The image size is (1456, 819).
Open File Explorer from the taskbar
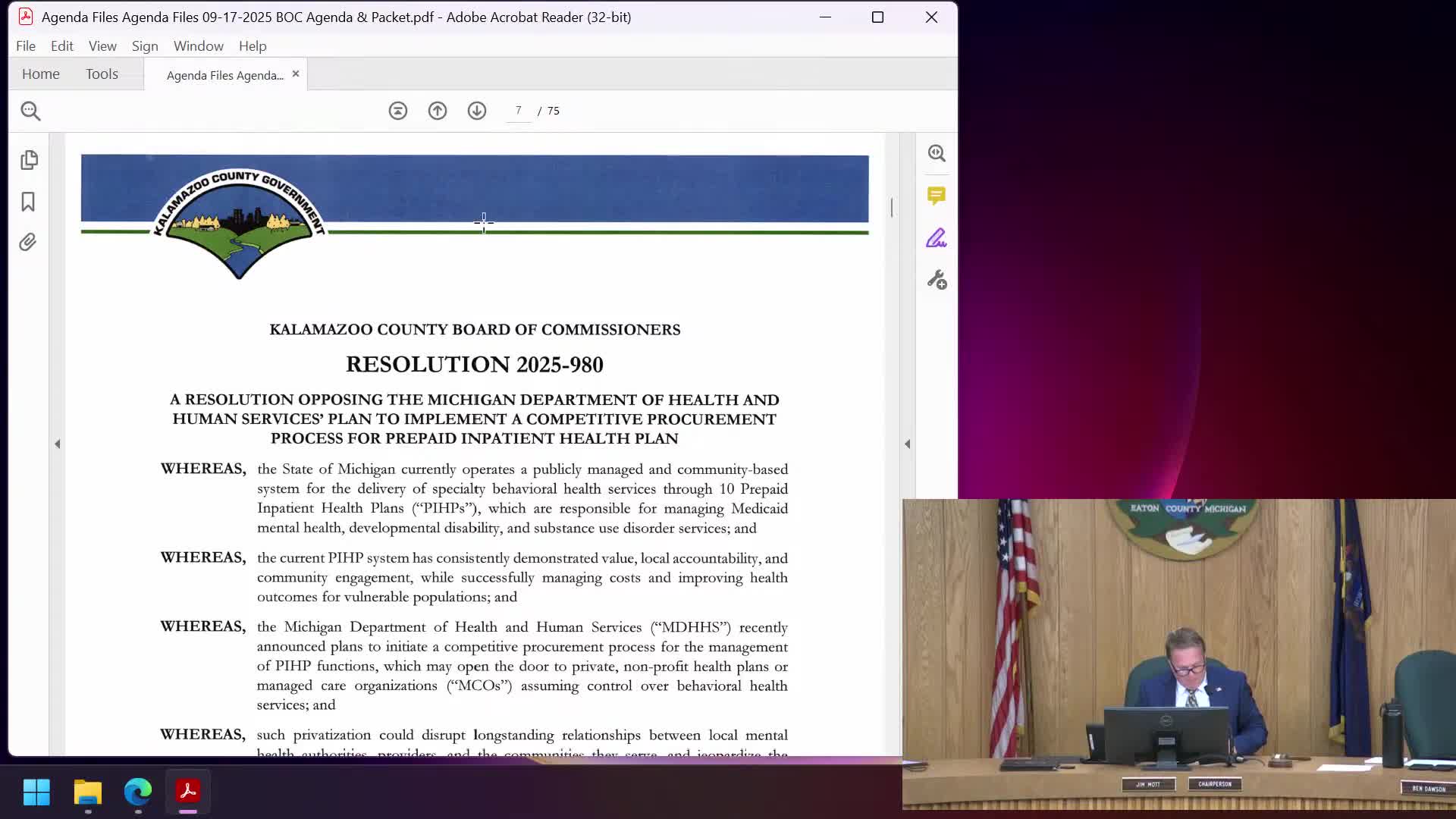pos(88,792)
